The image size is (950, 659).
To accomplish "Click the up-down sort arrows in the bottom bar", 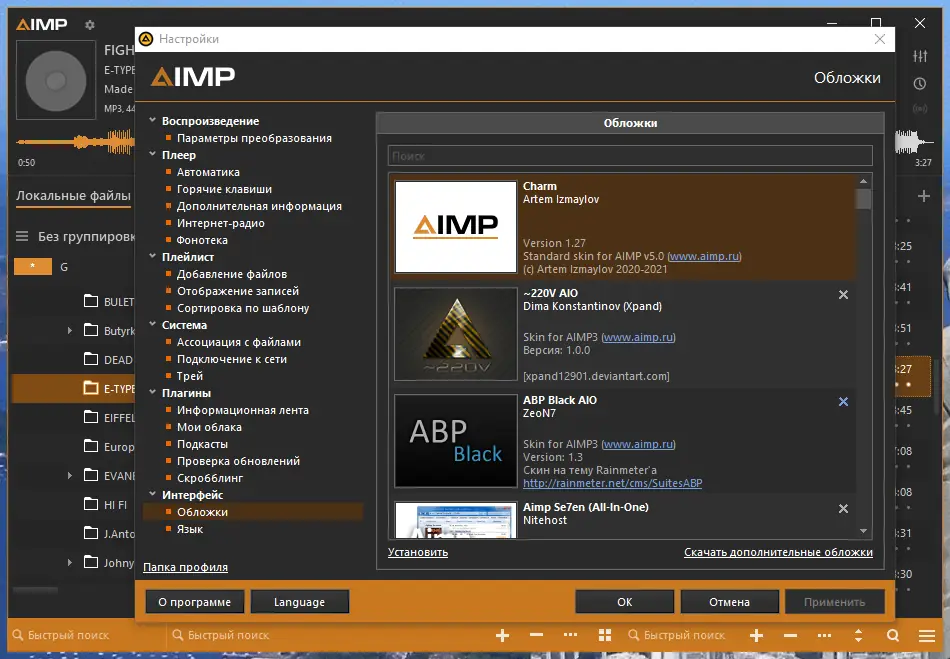I will point(858,635).
